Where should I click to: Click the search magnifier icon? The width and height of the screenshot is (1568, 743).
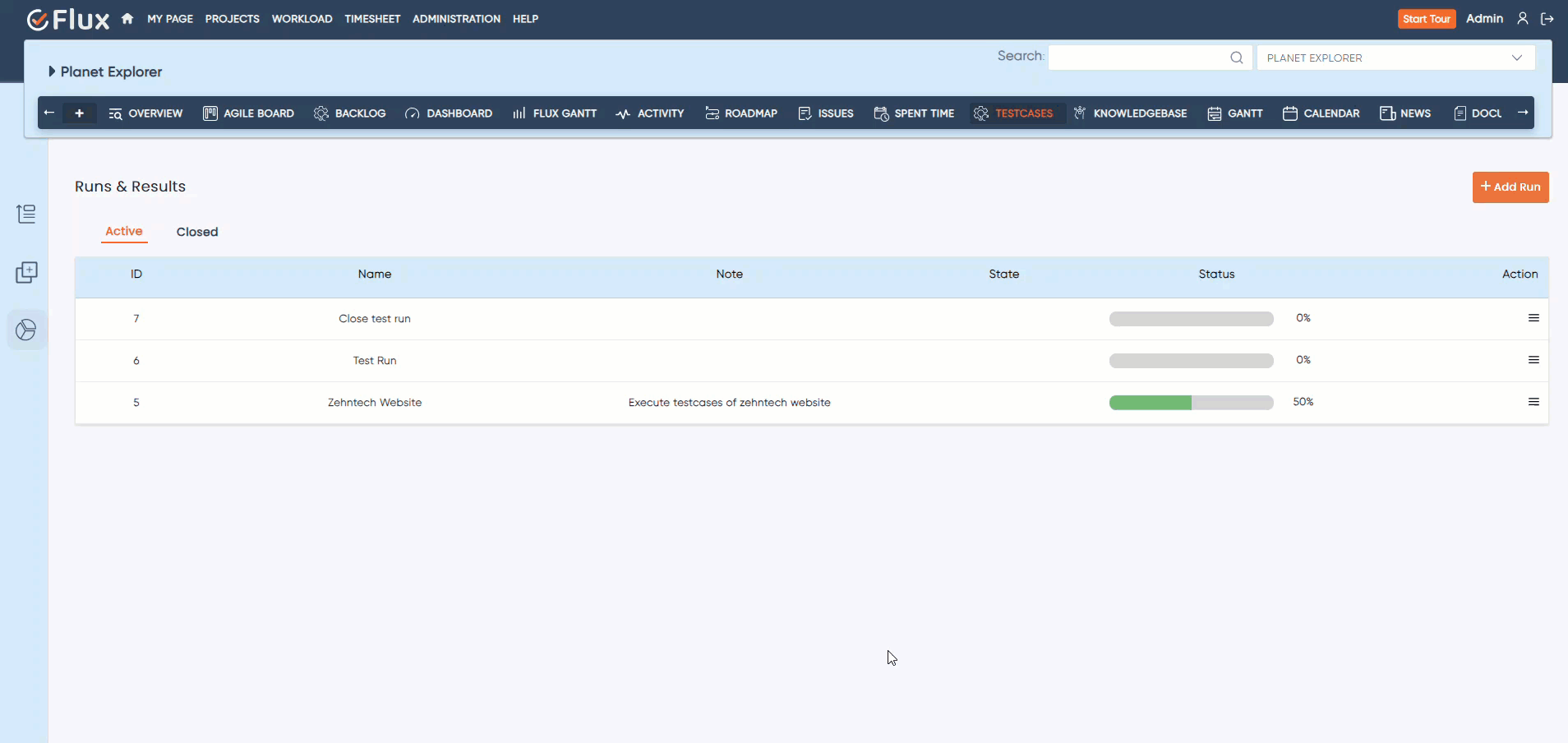coord(1236,58)
